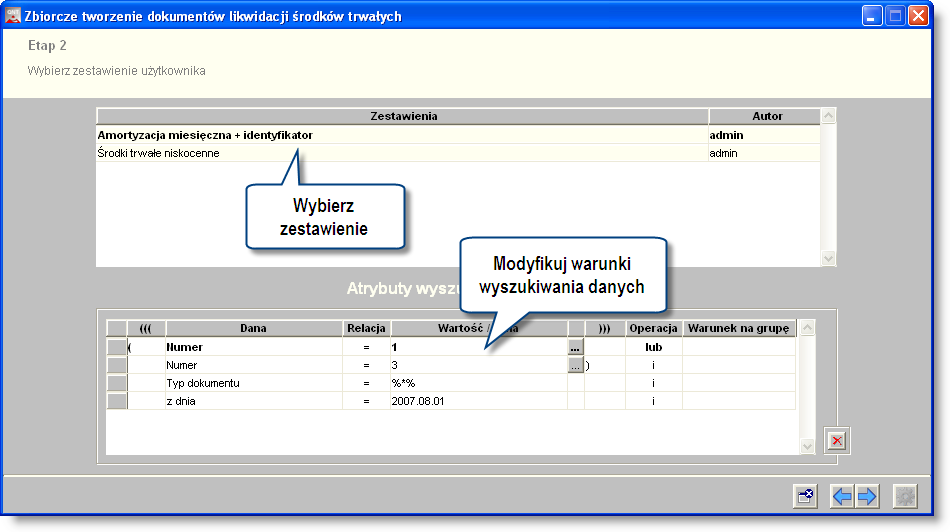The height and width of the screenshot is (532, 950).
Task: Go forward with the right arrow button
Action: [867, 496]
